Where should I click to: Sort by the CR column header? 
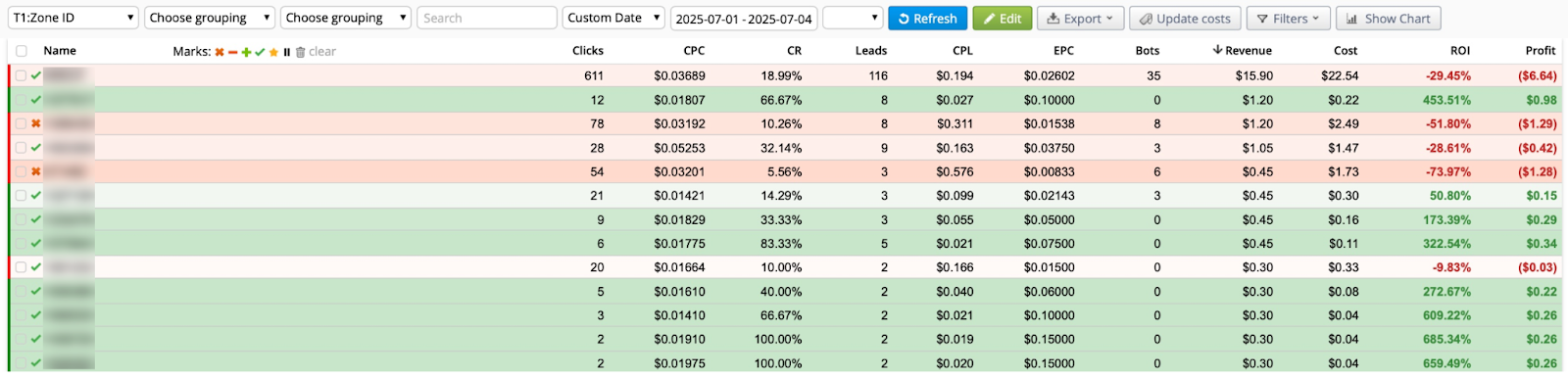(794, 51)
